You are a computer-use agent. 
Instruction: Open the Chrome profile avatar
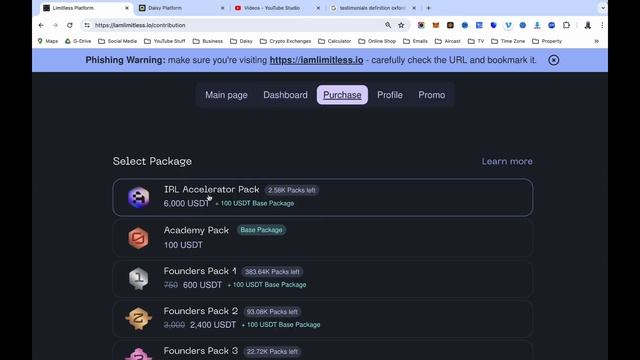coord(588,25)
